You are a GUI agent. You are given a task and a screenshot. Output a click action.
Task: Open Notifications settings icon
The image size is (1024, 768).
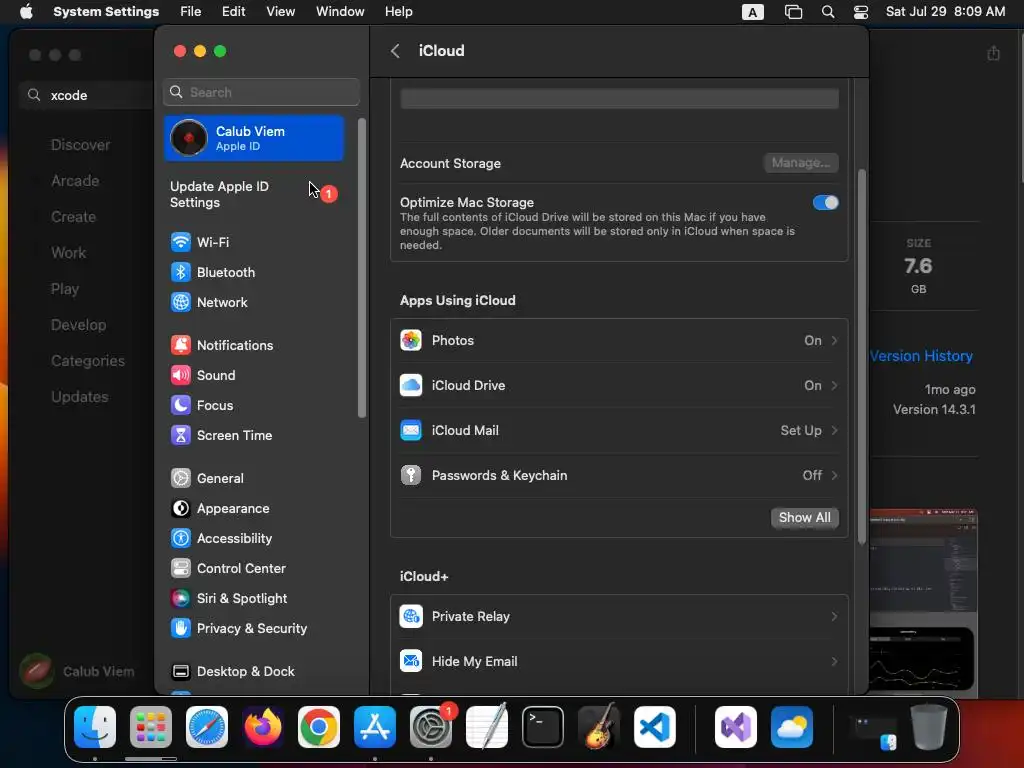(181, 345)
